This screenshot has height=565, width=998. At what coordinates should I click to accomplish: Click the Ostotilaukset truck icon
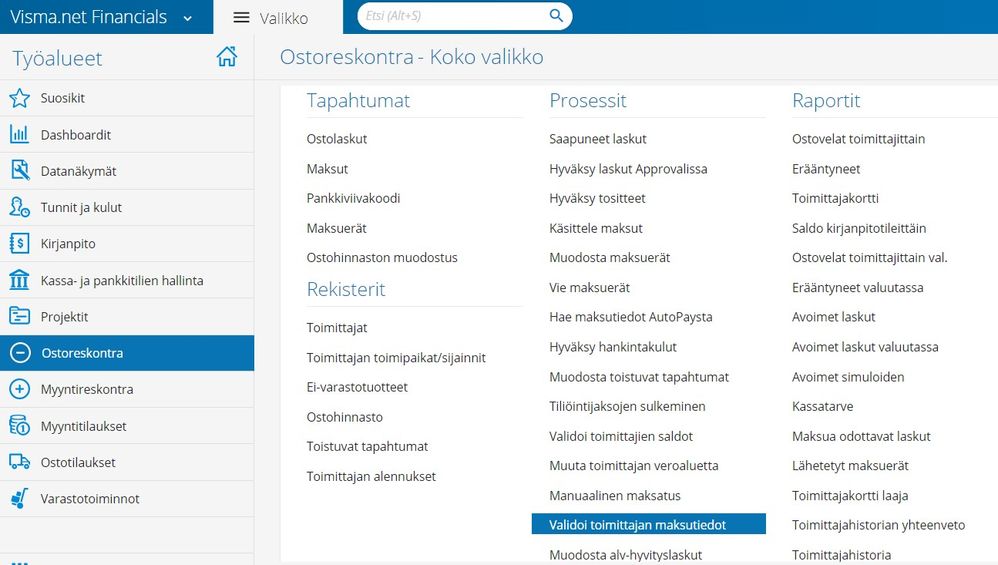(x=19, y=463)
